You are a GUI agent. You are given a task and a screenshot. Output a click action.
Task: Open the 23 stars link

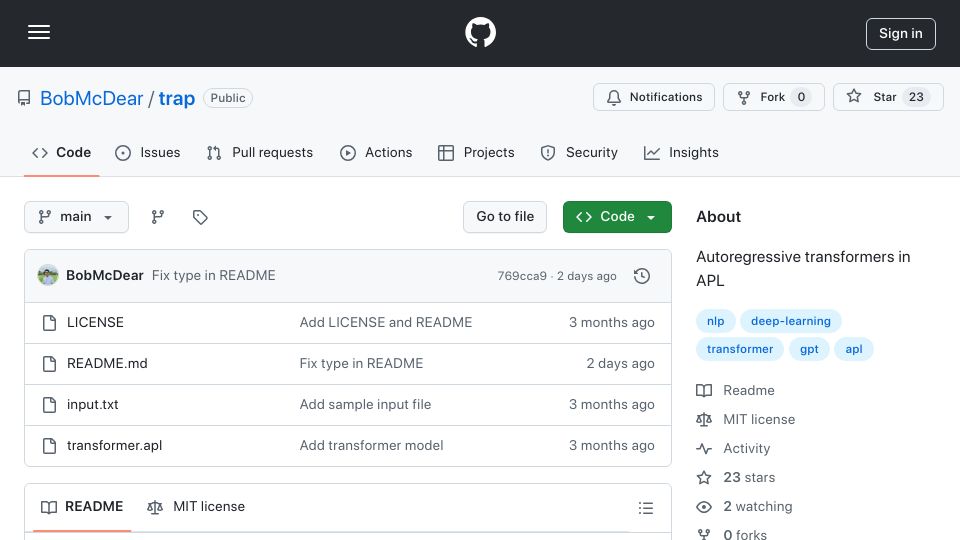click(x=736, y=478)
